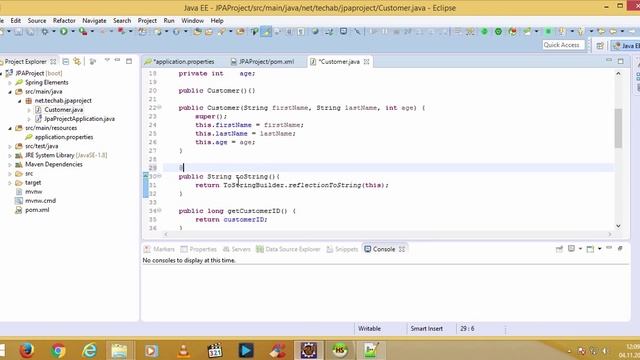Click the Display Selected Console icon
The width and height of the screenshot is (640, 360).
[x=571, y=249]
